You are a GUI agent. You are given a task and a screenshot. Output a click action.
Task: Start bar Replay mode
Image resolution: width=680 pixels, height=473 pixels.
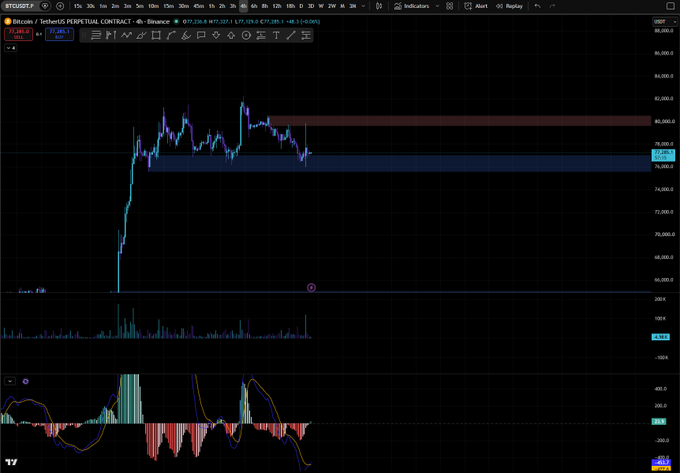click(510, 6)
